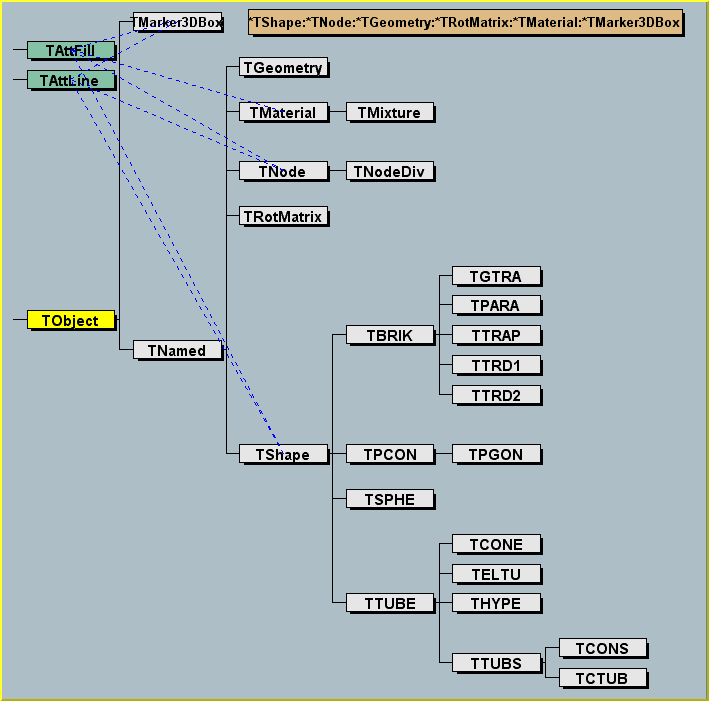
Task: Open the TCTUB class node
Action: coord(602,679)
